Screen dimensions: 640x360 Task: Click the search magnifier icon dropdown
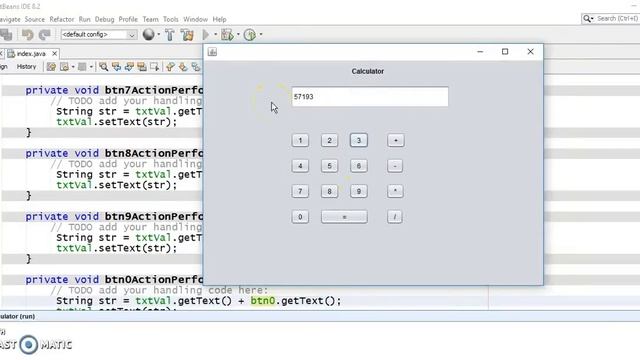[x=588, y=19]
